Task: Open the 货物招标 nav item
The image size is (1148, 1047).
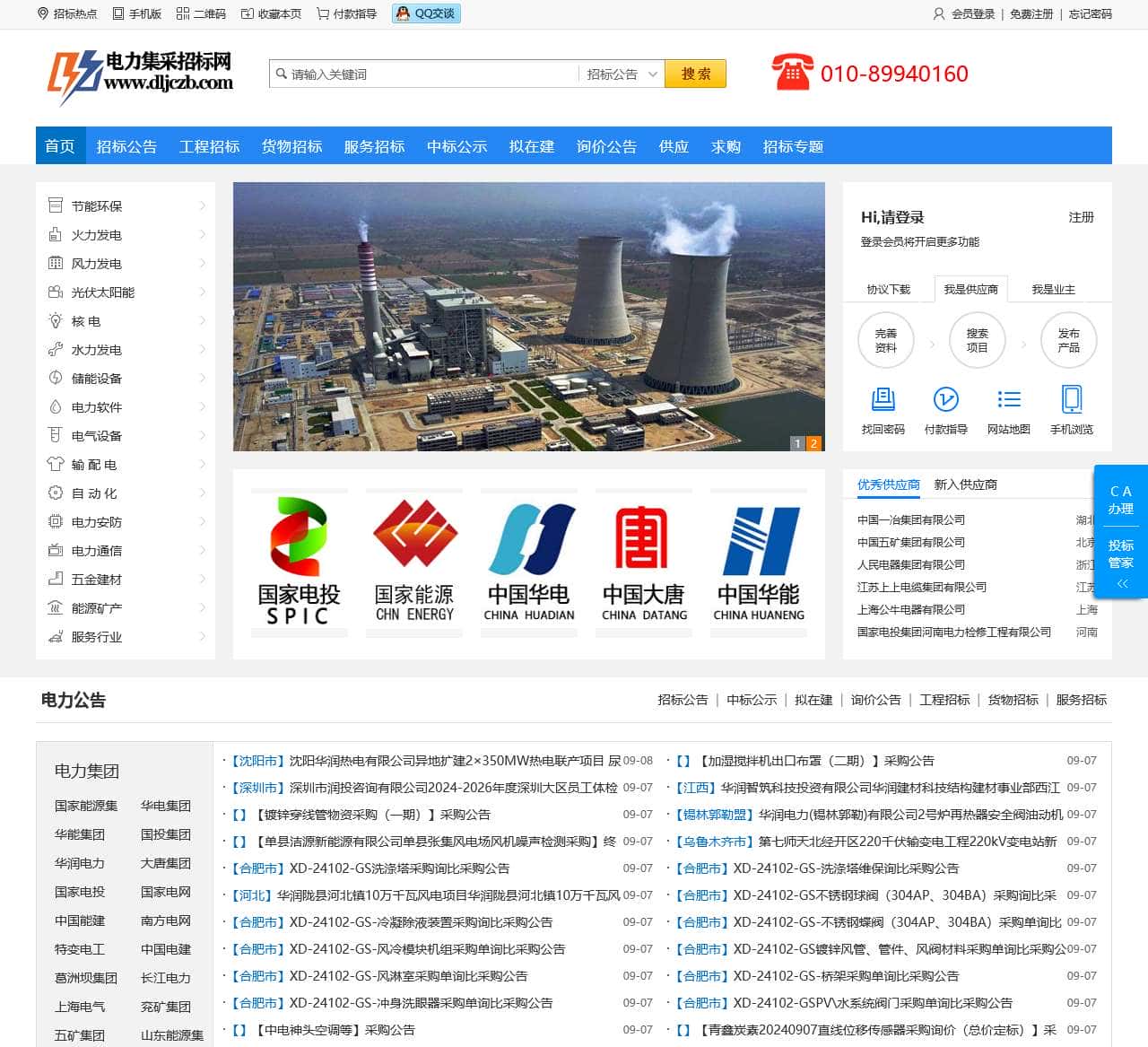Action: pos(291,146)
